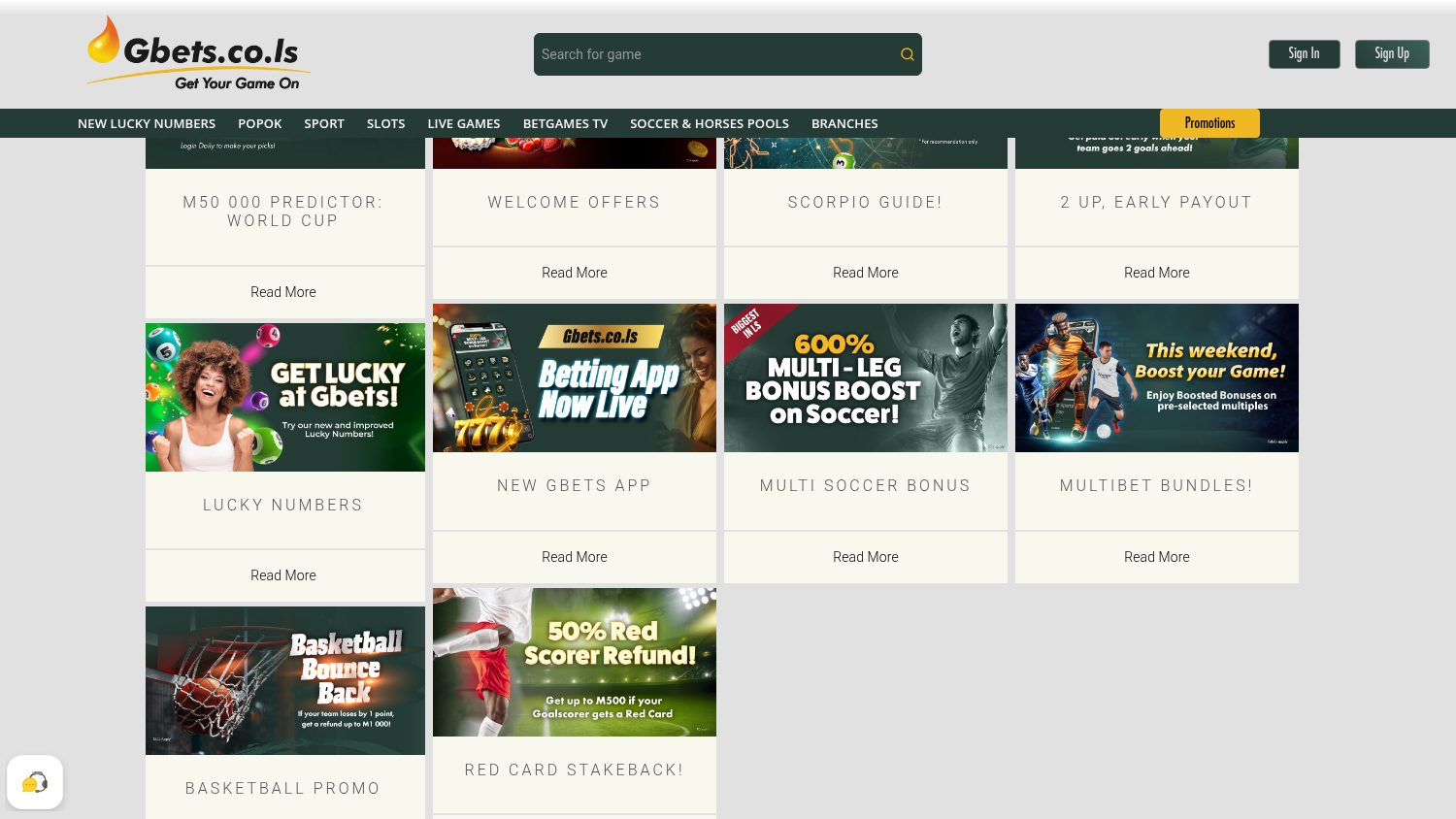The image size is (1456, 819).
Task: Click the Multibet Bundles title
Action: 1157,485
